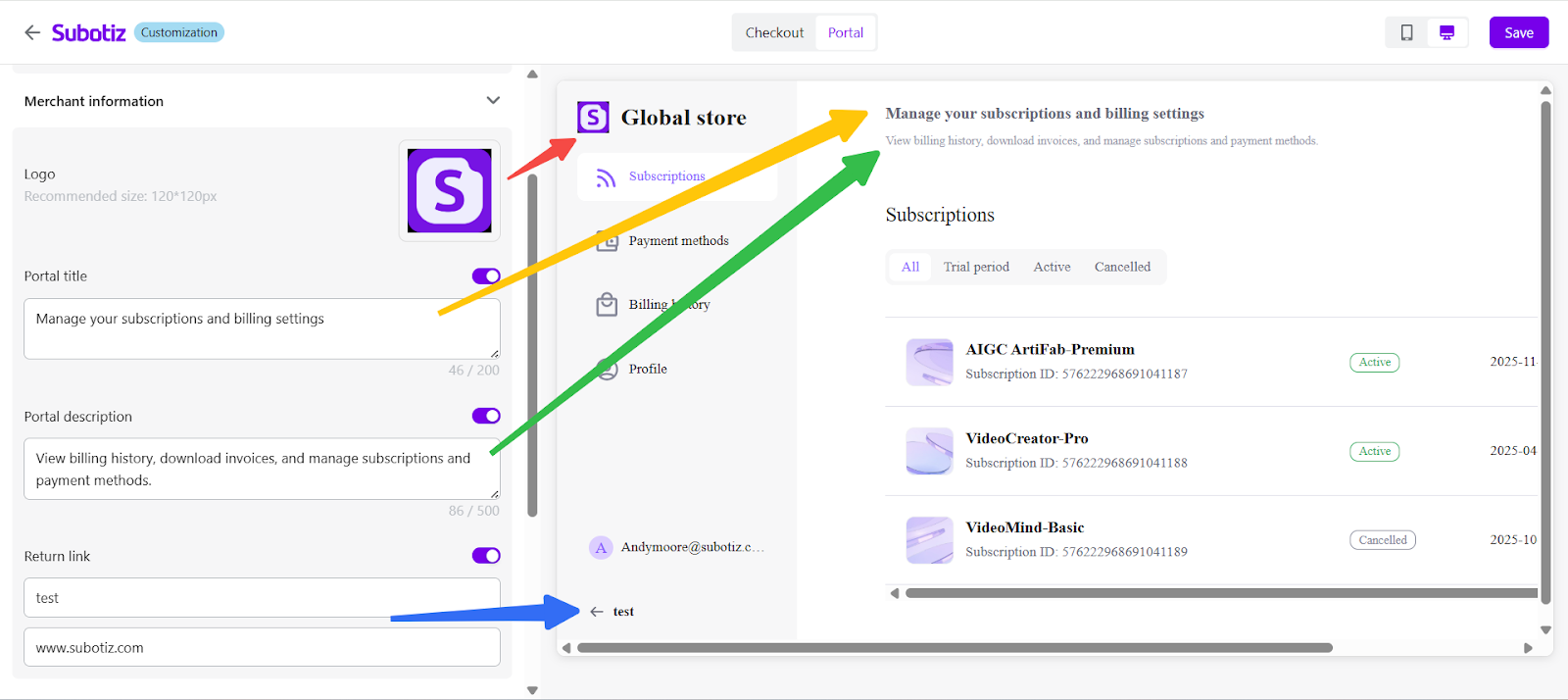Click the test return link in preview
The width and height of the screenshot is (1568, 700).
click(622, 612)
